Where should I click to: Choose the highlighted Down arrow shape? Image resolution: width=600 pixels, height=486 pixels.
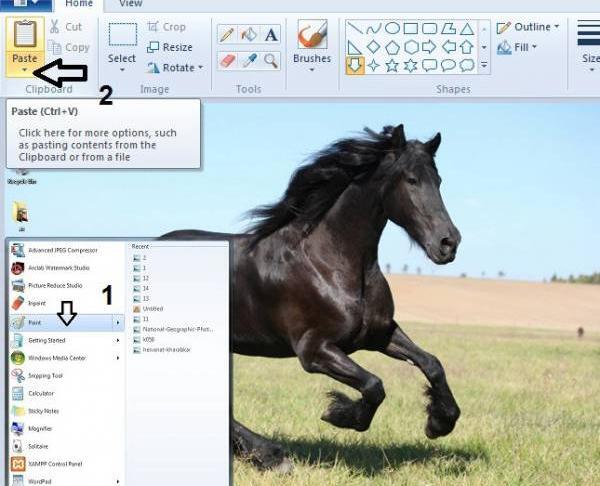click(x=355, y=65)
